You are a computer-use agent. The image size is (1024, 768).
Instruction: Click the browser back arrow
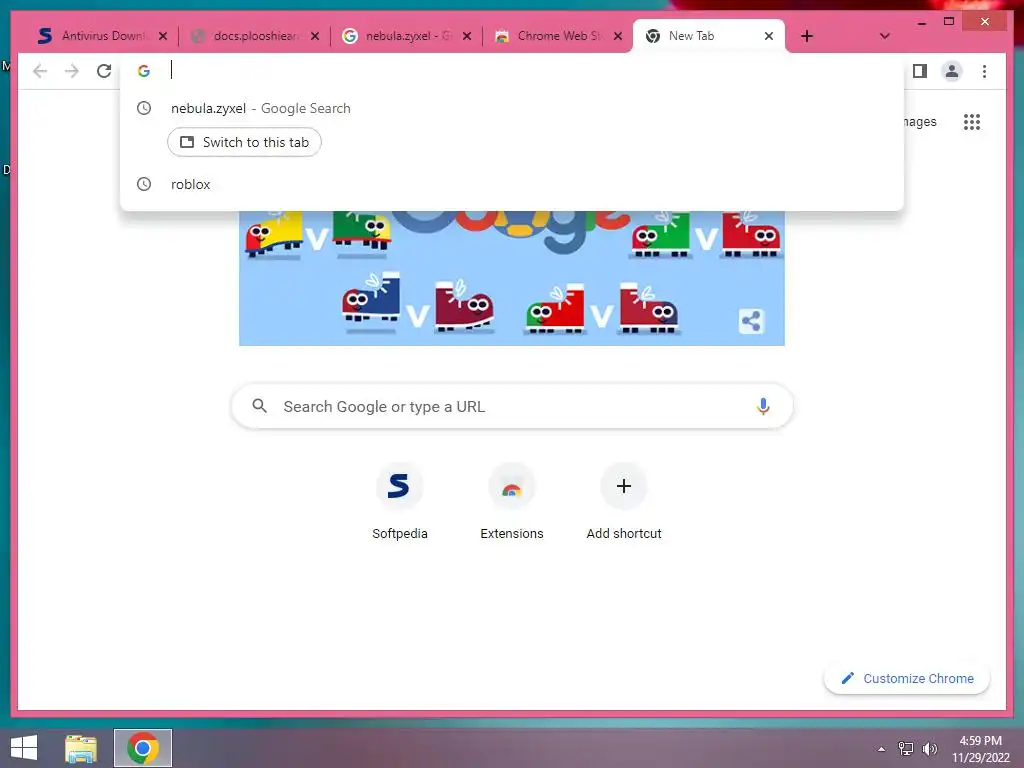coord(40,71)
